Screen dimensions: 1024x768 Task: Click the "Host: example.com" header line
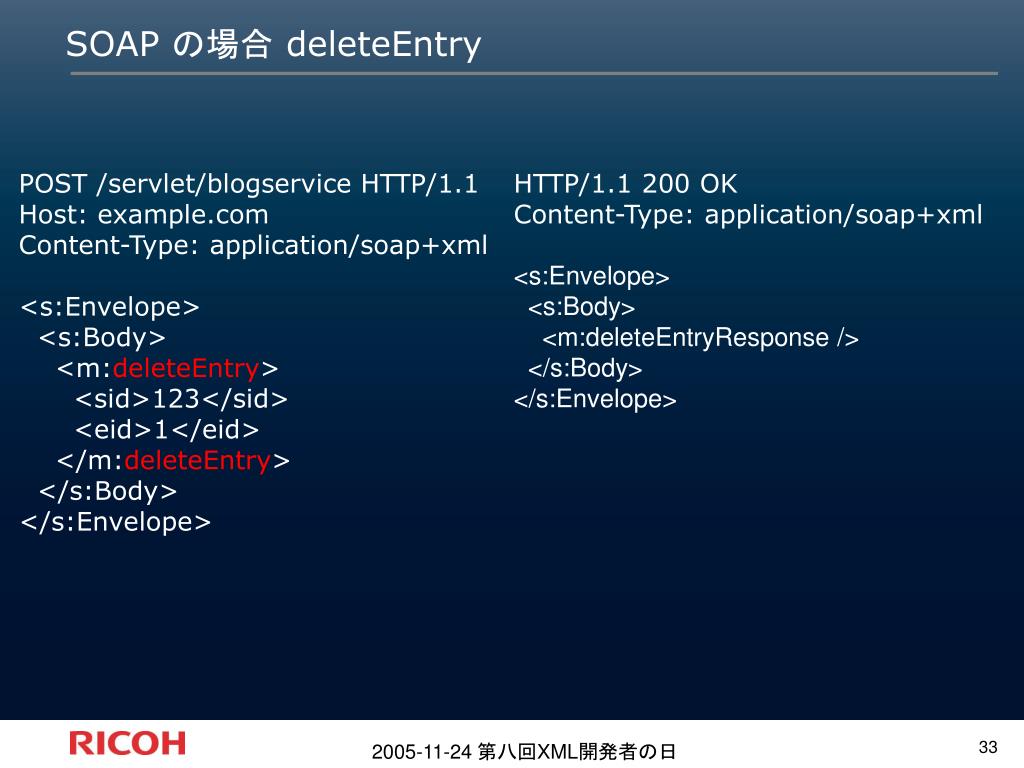click(144, 214)
